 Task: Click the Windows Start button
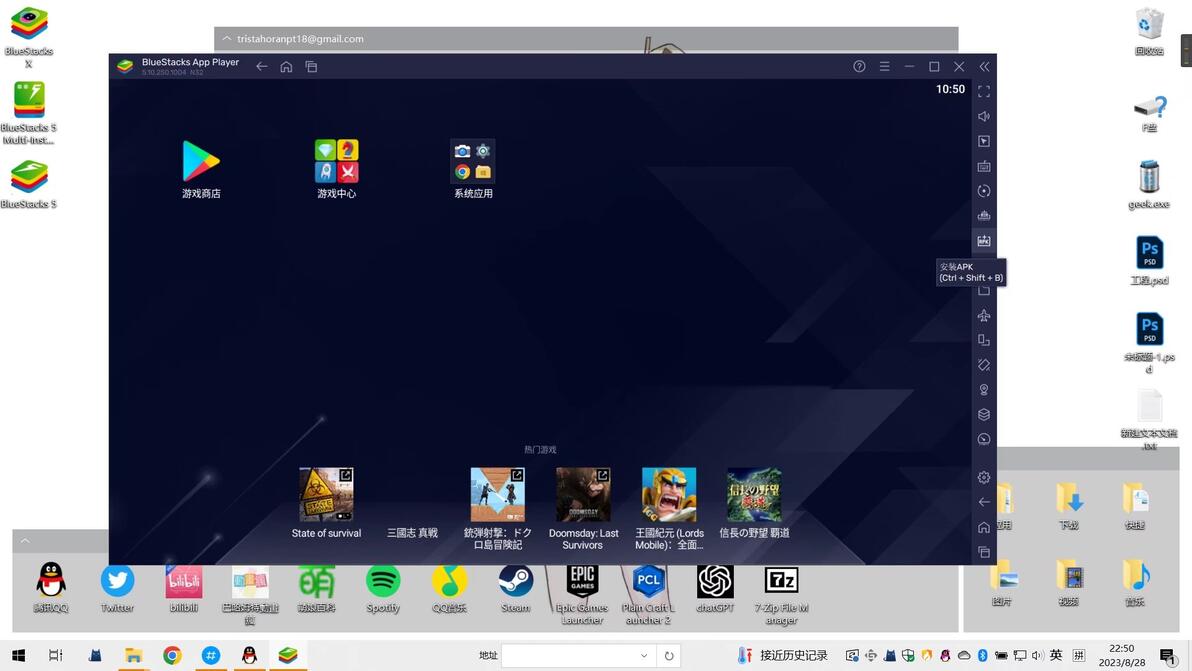pyautogui.click(x=19, y=655)
